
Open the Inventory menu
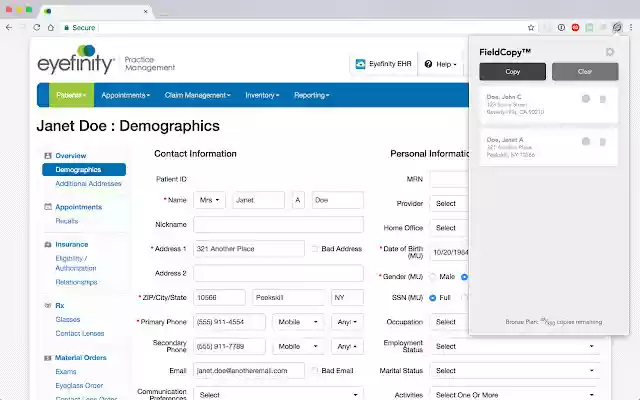(262, 95)
